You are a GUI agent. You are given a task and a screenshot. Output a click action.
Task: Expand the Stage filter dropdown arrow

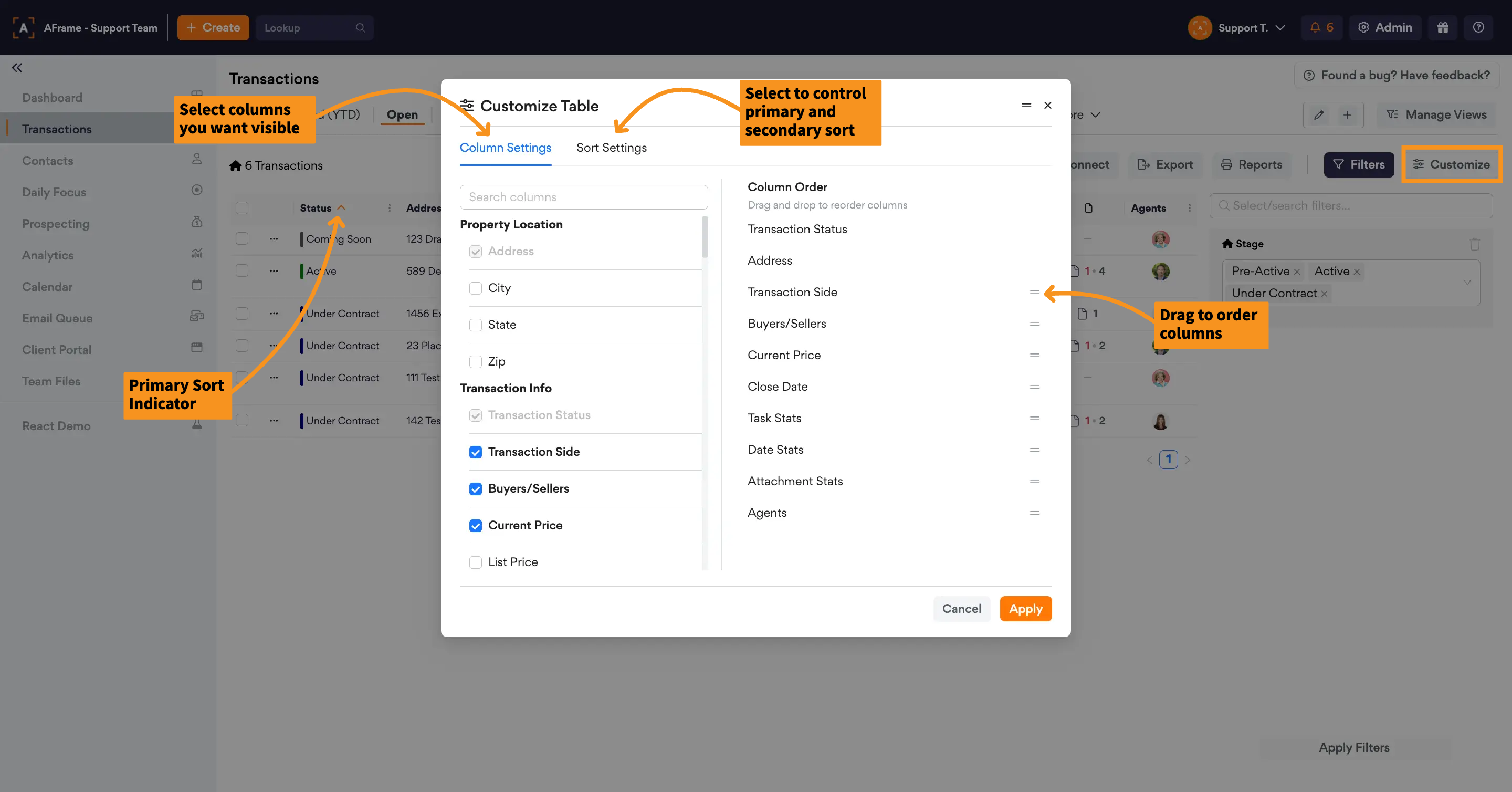pyautogui.click(x=1467, y=283)
